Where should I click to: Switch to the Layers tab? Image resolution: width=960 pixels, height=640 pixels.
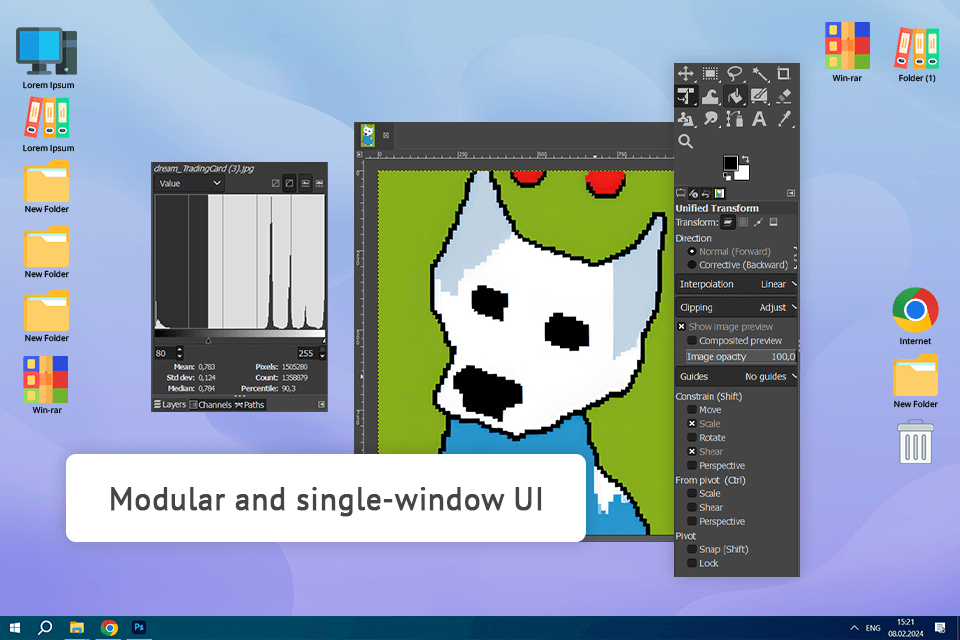170,405
